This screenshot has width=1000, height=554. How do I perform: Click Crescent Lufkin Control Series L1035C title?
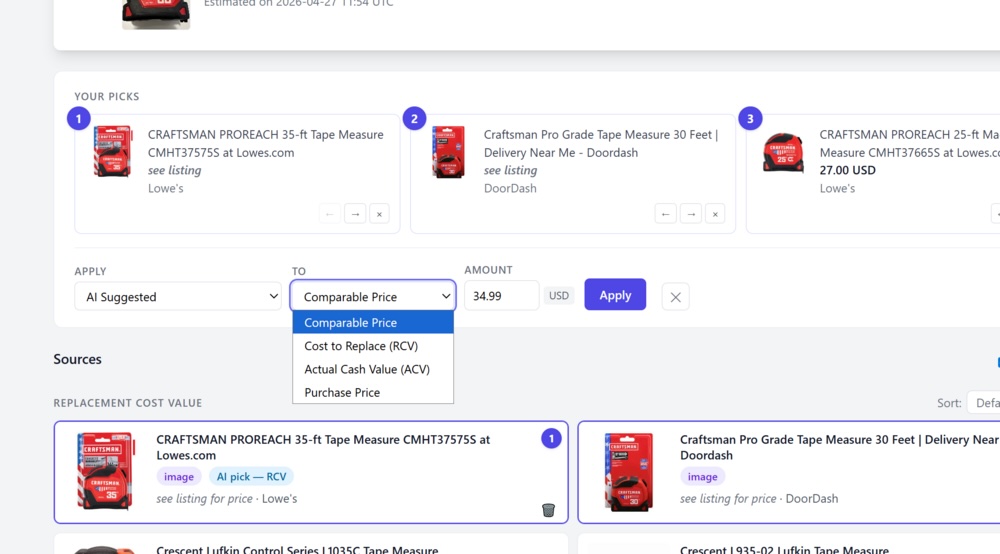[297, 550]
